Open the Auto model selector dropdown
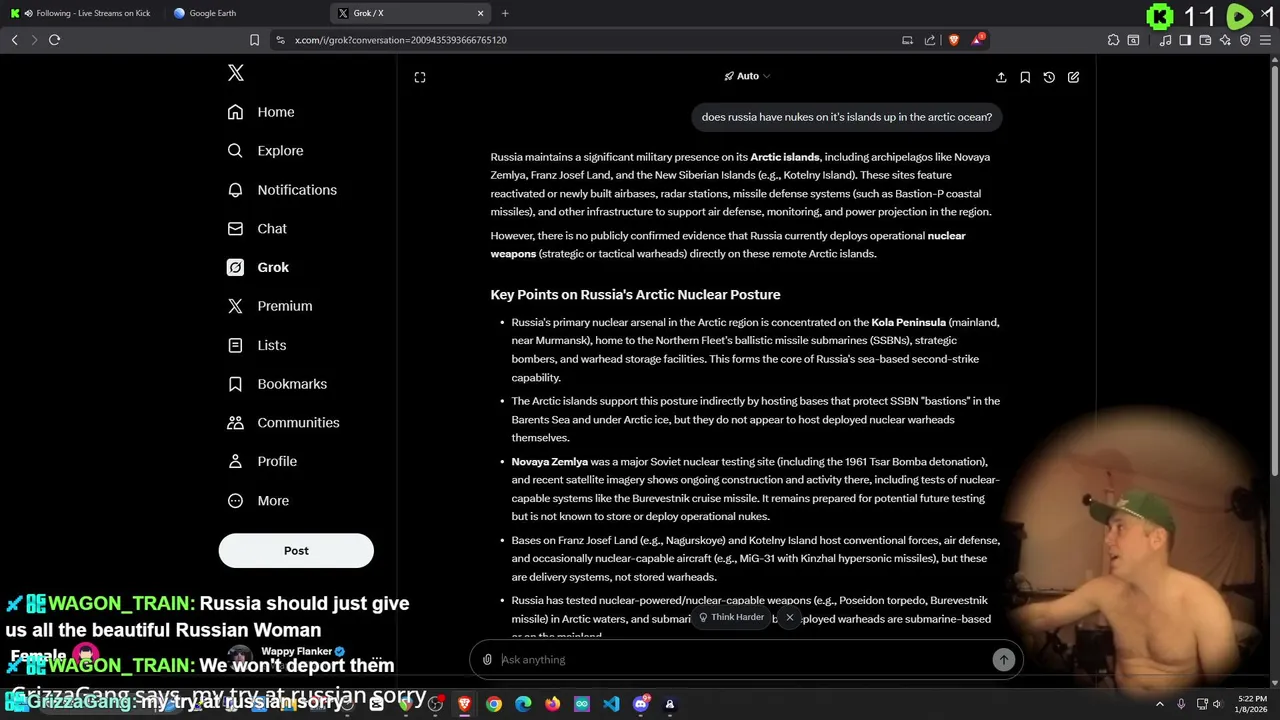 pyautogui.click(x=747, y=76)
